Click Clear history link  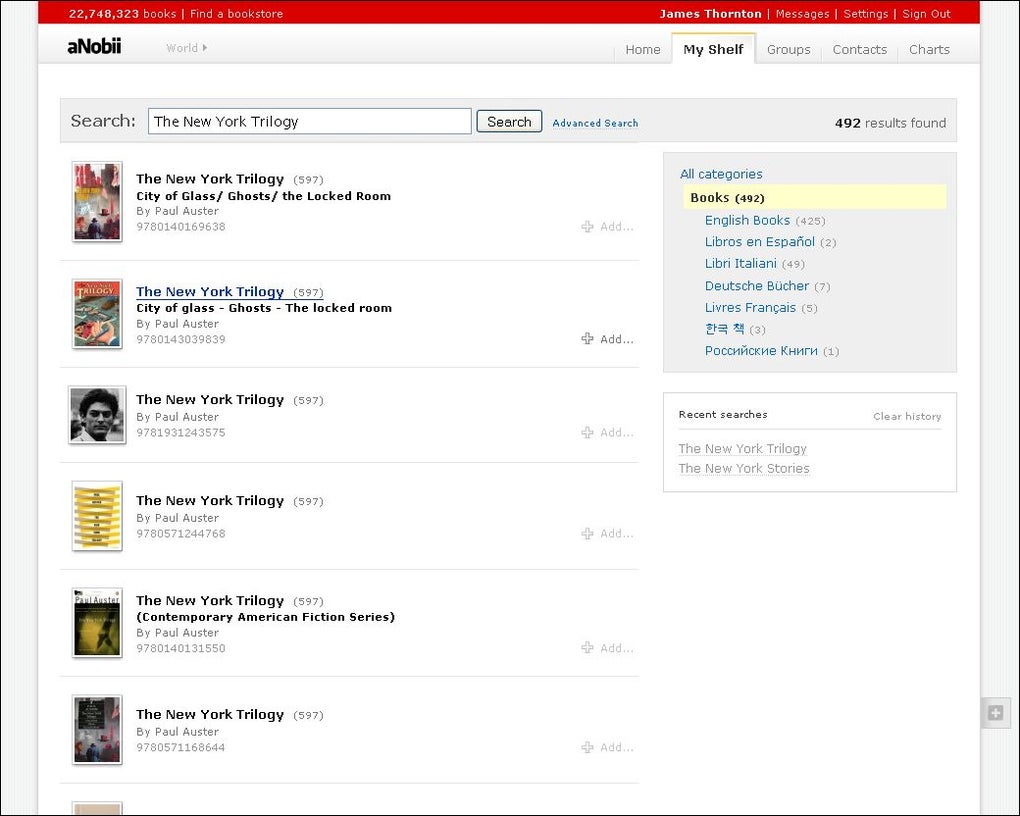pyautogui.click(x=907, y=416)
